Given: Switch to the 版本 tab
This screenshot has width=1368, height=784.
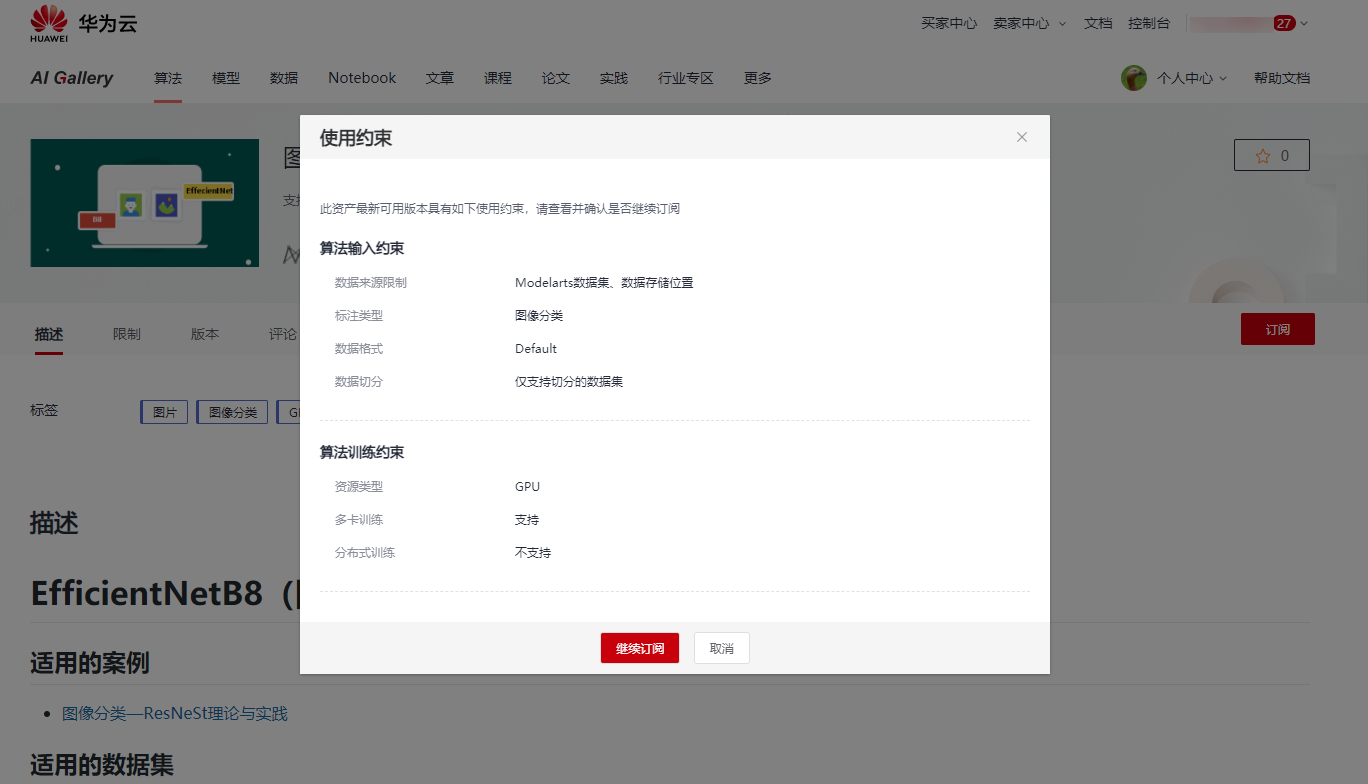Looking at the screenshot, I should click(x=205, y=334).
